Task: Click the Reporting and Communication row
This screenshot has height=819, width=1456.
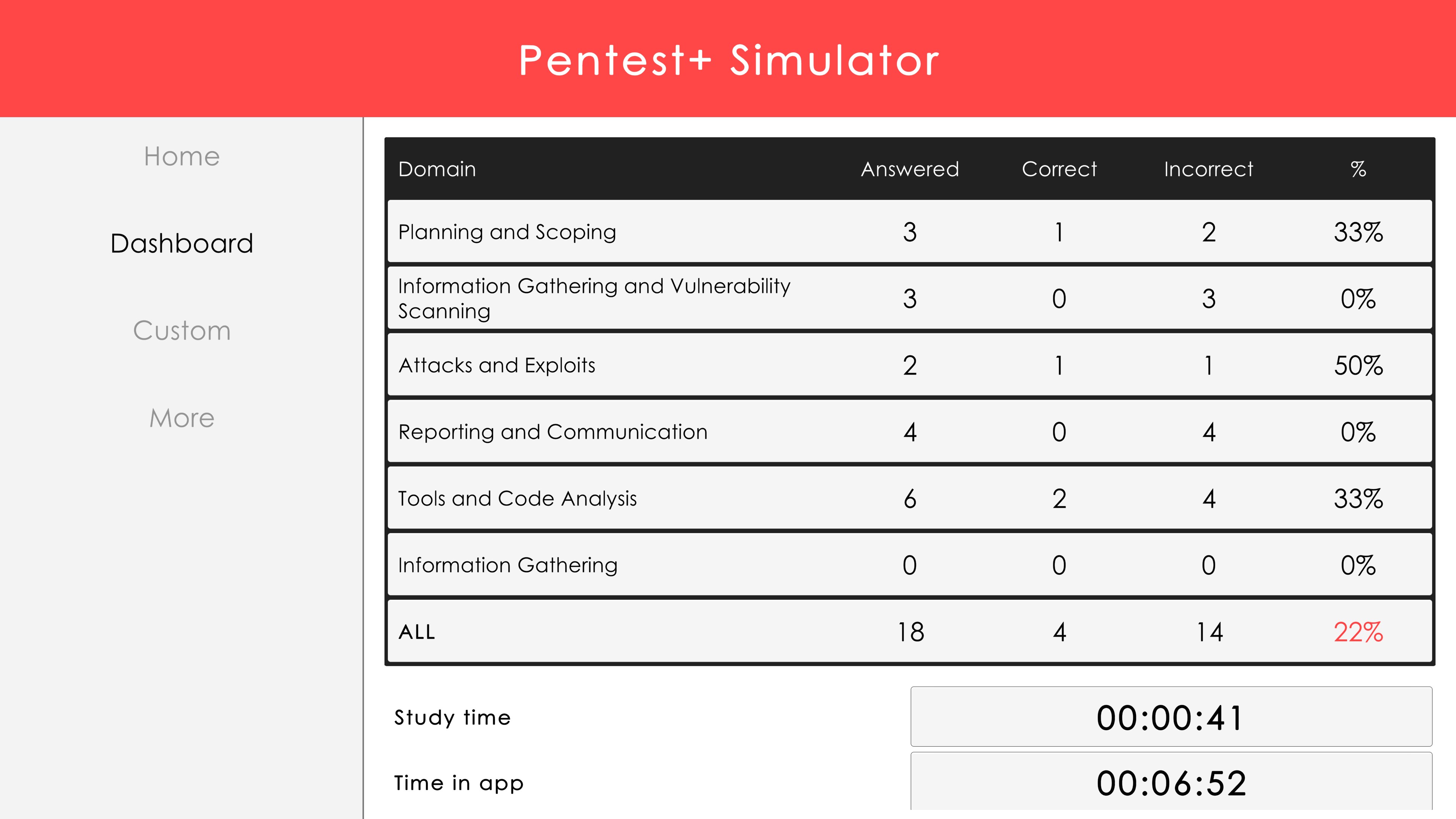Action: (x=553, y=432)
